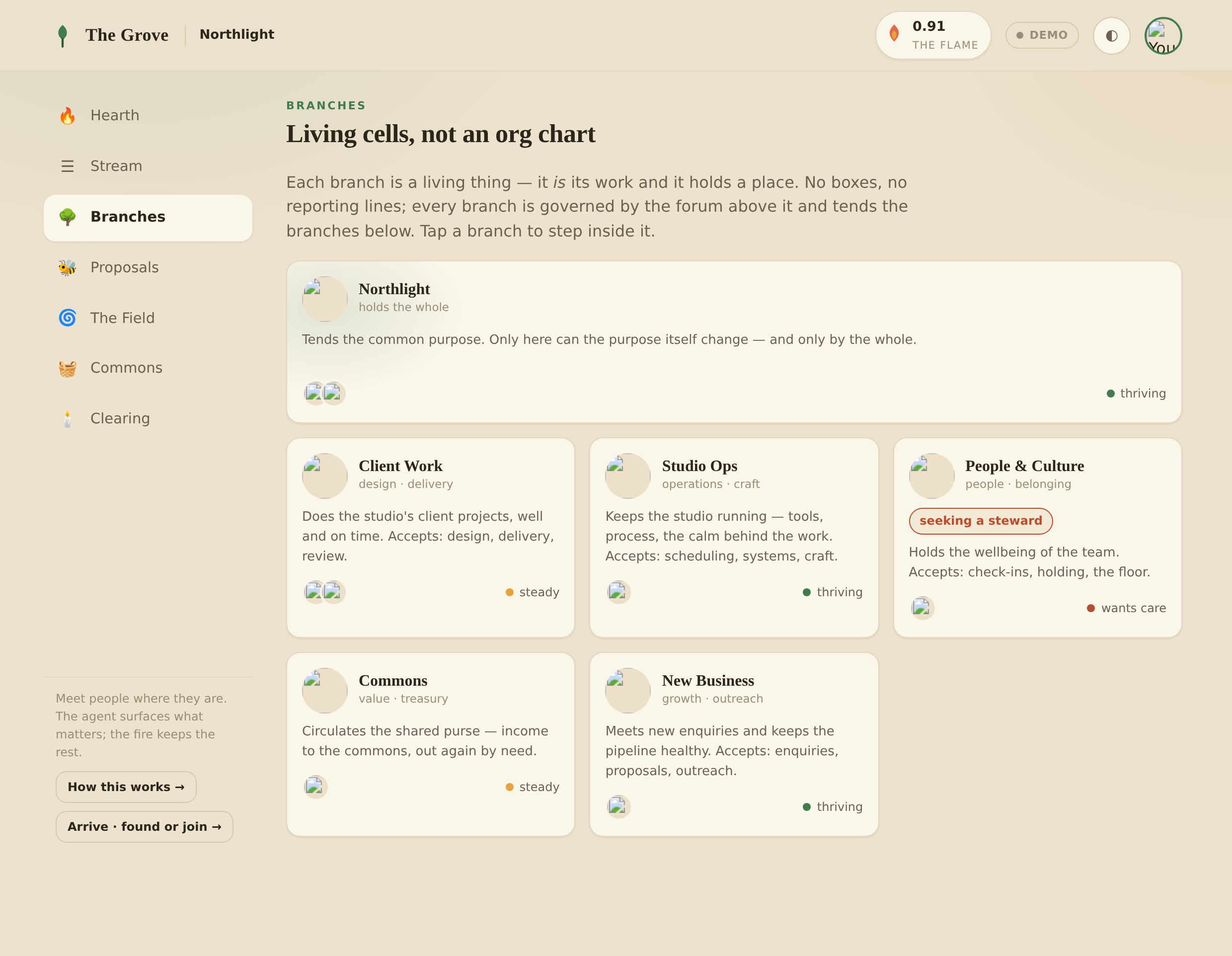
Task: Click the New Business branch avatar image
Action: coord(628,691)
